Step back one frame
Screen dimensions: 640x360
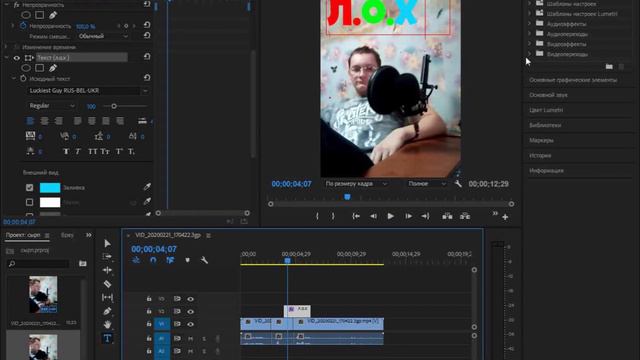point(373,216)
